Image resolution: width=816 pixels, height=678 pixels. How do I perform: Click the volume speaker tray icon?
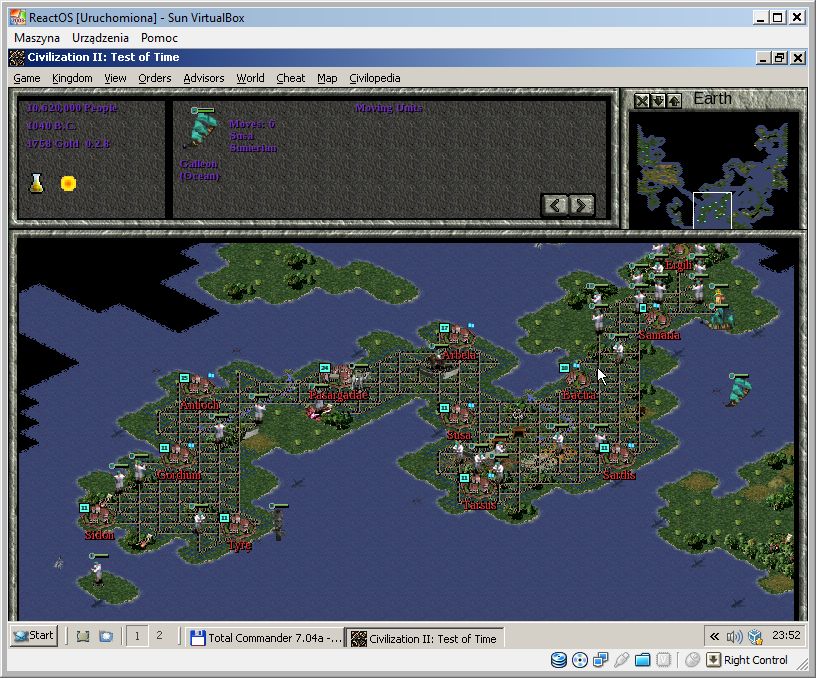pos(735,637)
